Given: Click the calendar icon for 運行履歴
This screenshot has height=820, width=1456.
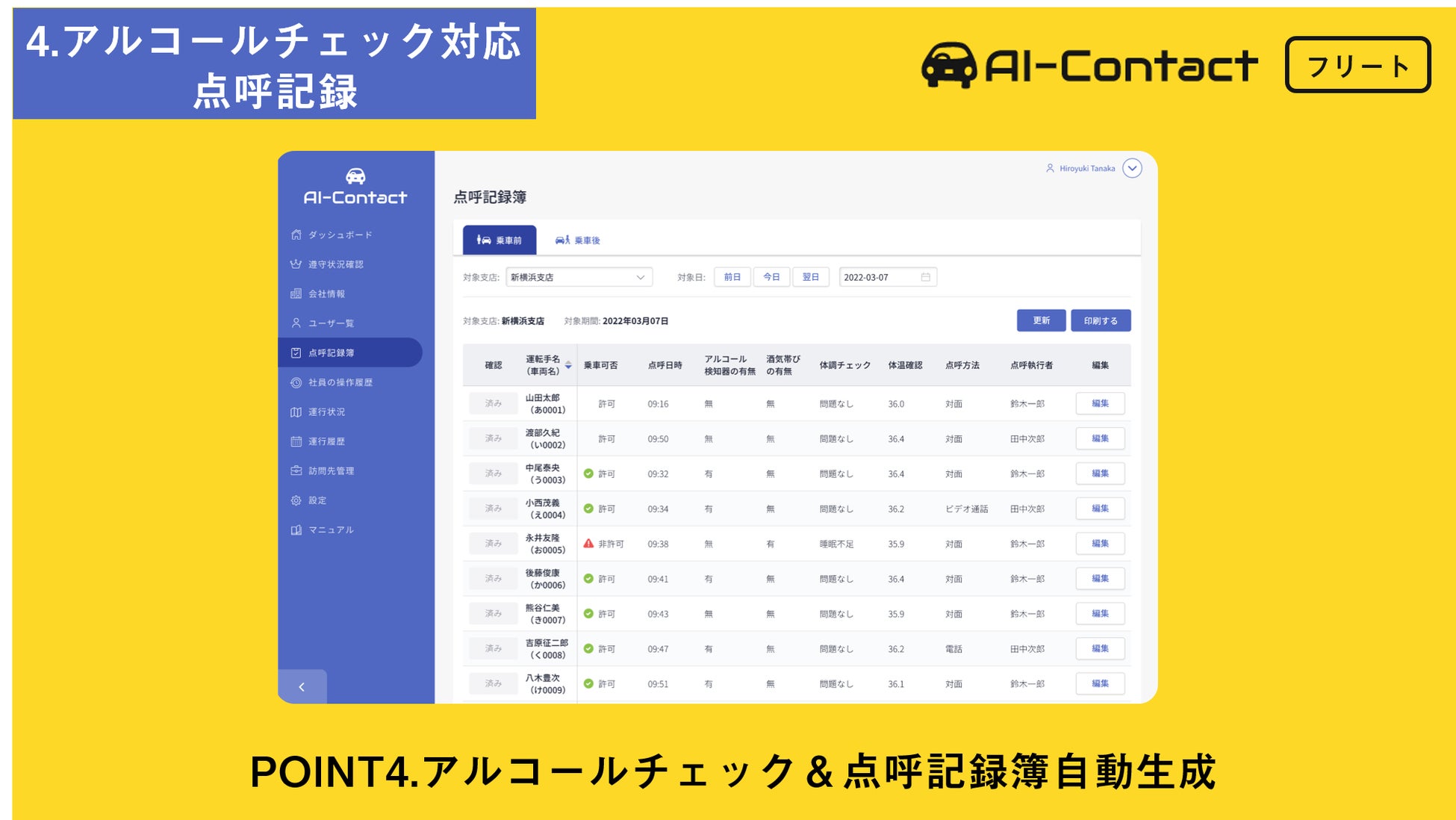Looking at the screenshot, I should [x=296, y=441].
